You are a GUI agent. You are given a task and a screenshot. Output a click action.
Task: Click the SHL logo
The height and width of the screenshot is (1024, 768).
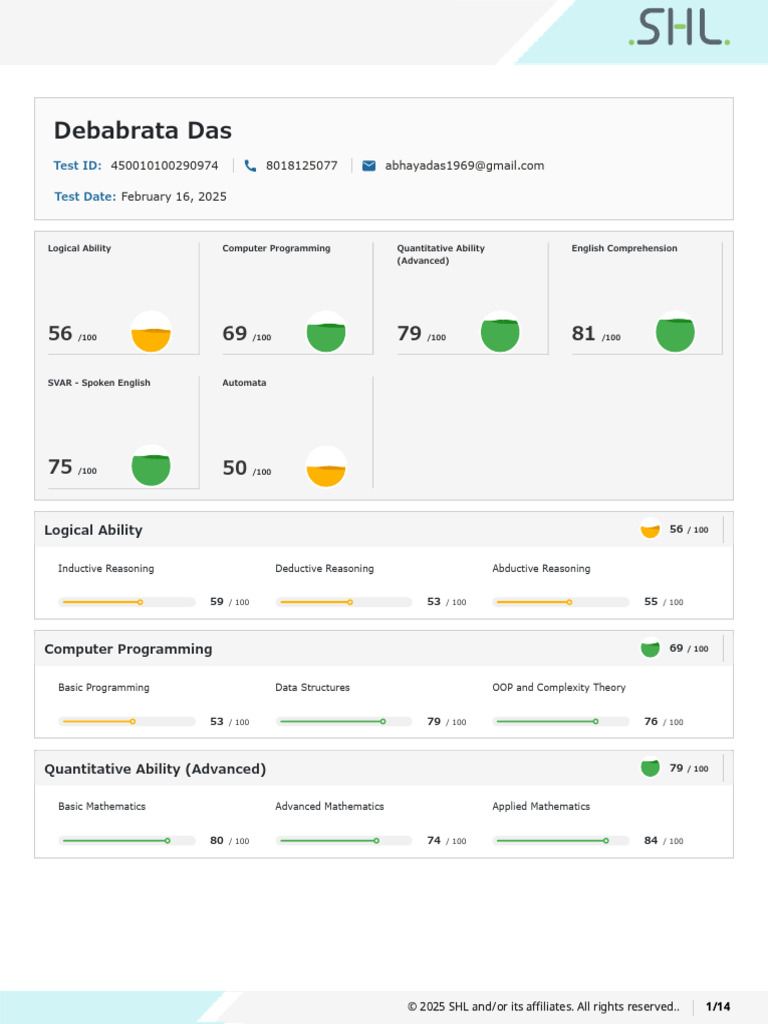pos(679,28)
